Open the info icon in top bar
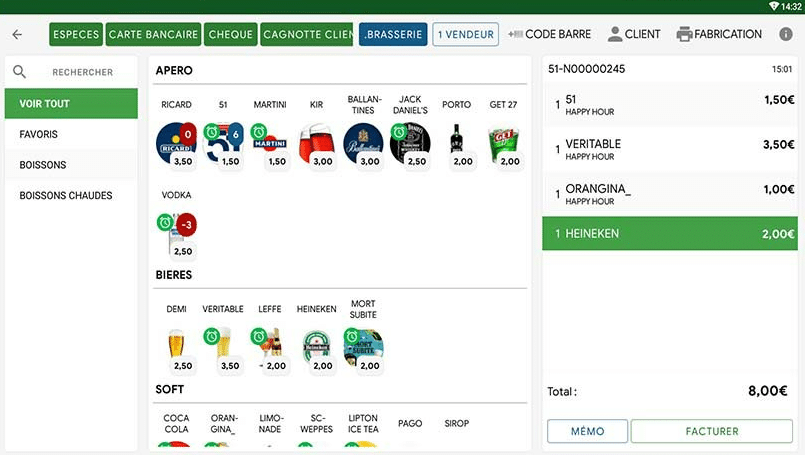This screenshot has width=805, height=455. pyautogui.click(x=785, y=34)
